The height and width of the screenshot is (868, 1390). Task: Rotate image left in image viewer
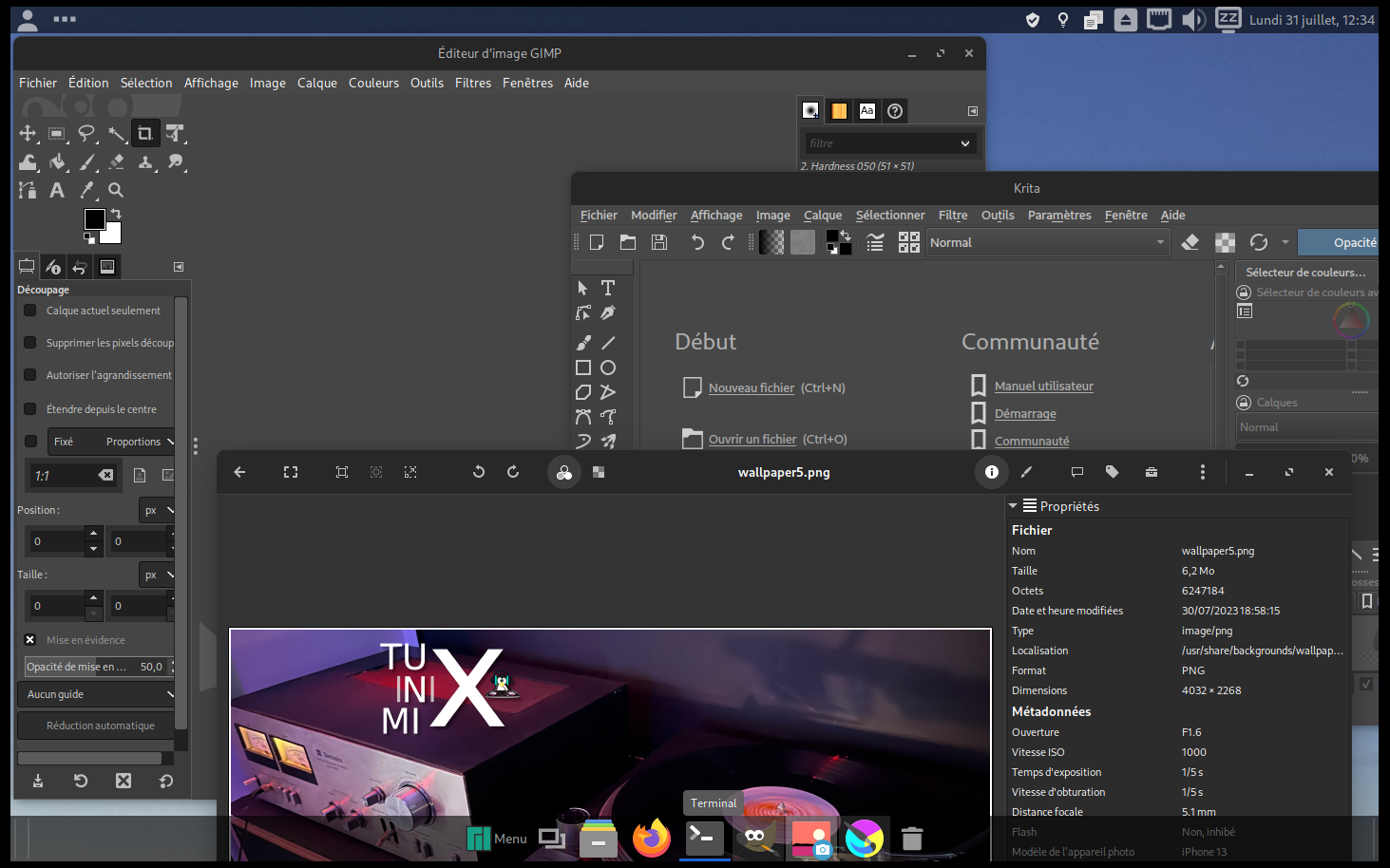pos(479,472)
